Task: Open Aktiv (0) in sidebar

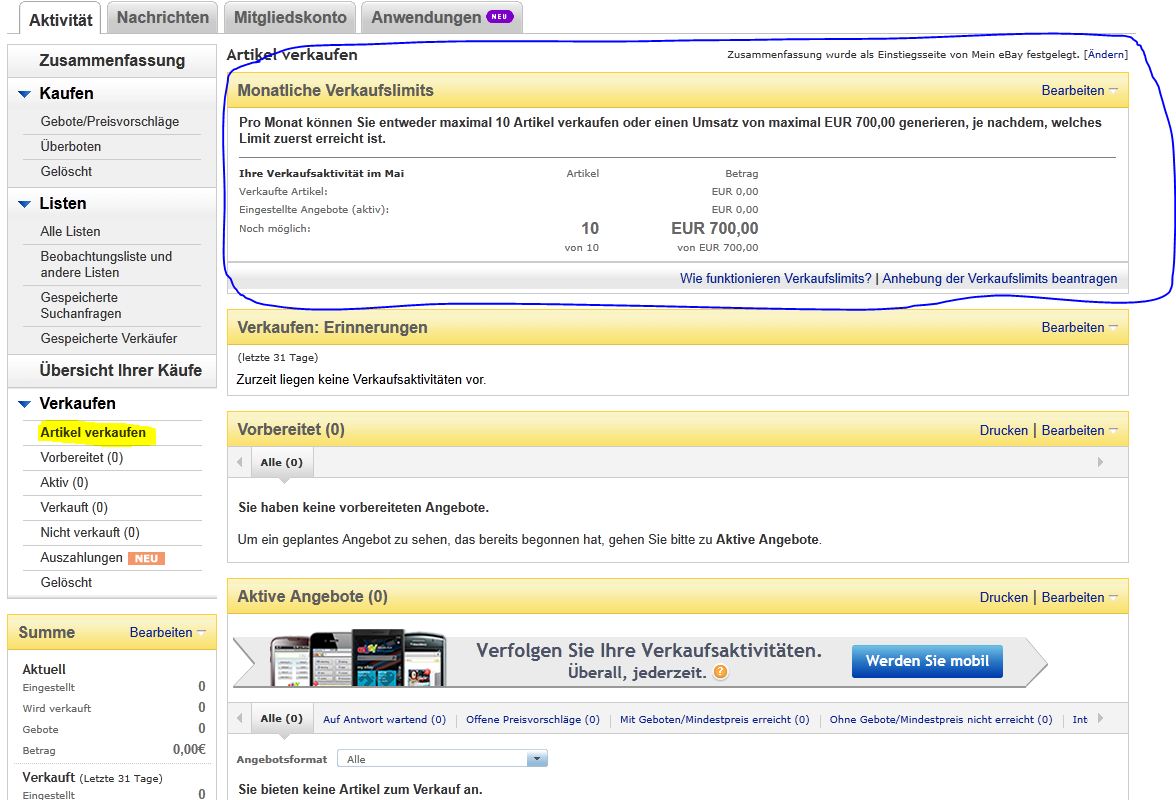Action: (x=64, y=482)
